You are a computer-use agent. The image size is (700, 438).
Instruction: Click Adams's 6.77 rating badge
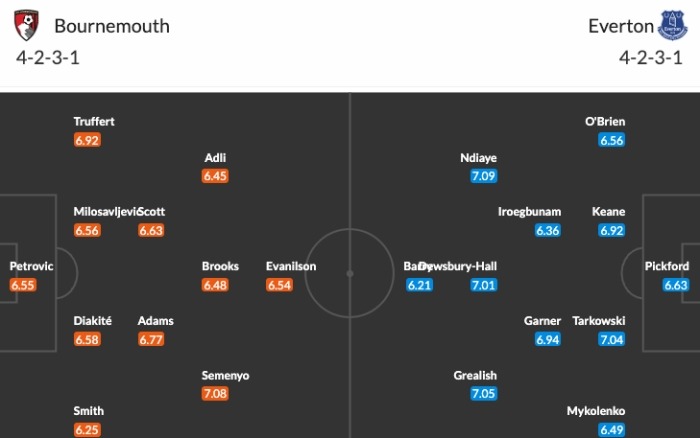click(x=151, y=340)
